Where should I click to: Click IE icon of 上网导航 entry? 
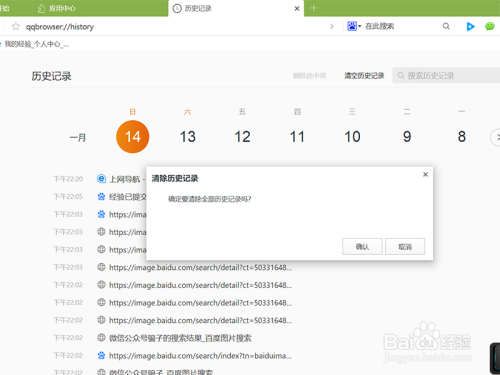pyautogui.click(x=101, y=179)
